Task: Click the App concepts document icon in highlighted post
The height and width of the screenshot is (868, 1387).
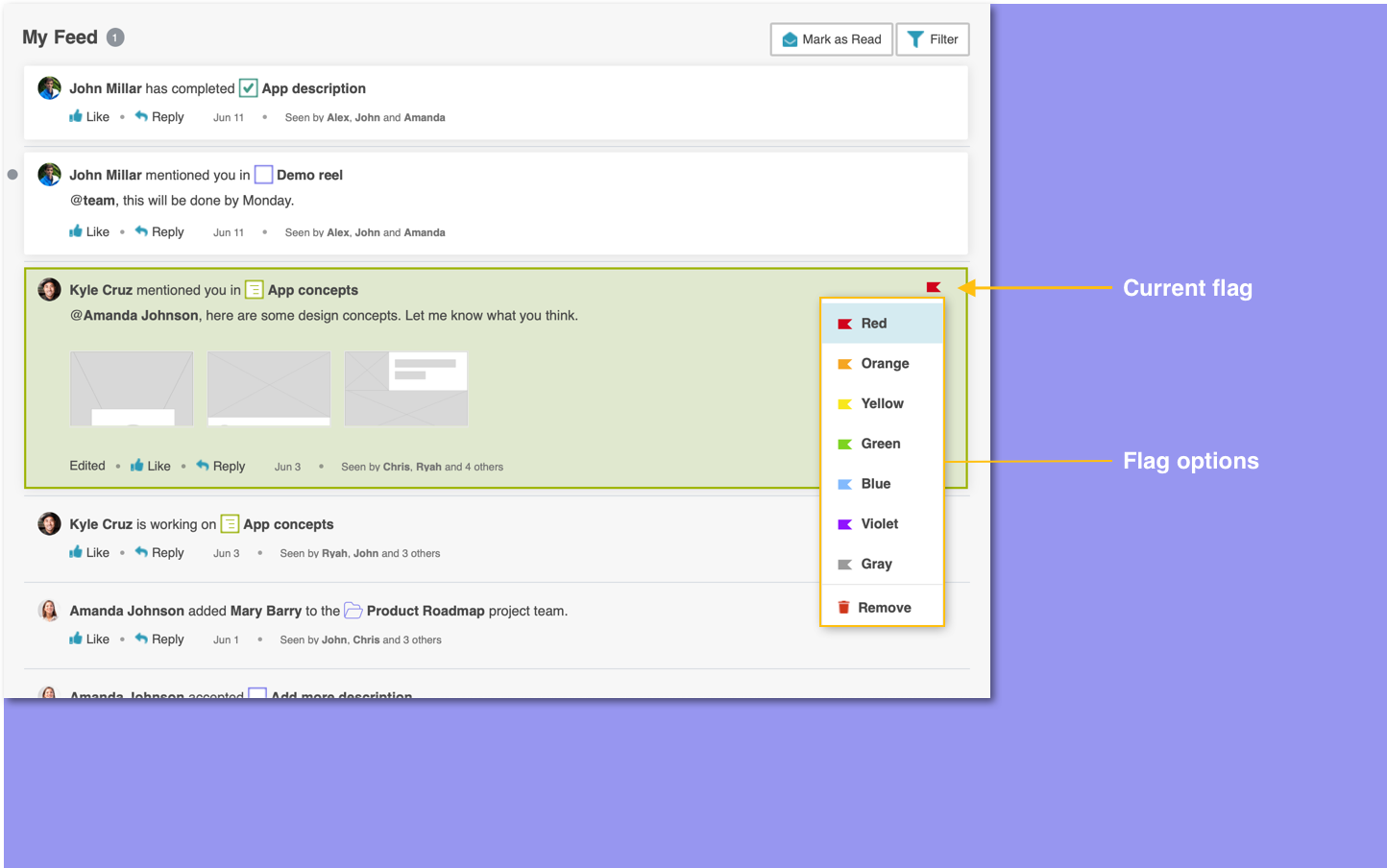Action: coord(255,290)
